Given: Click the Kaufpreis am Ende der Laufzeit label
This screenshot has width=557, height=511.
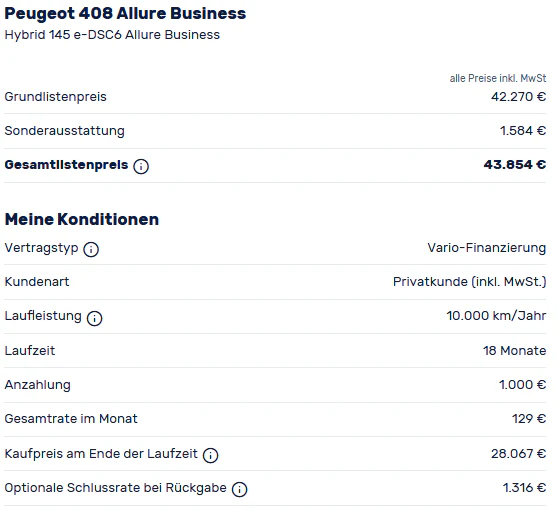Looking at the screenshot, I should click(x=101, y=453).
